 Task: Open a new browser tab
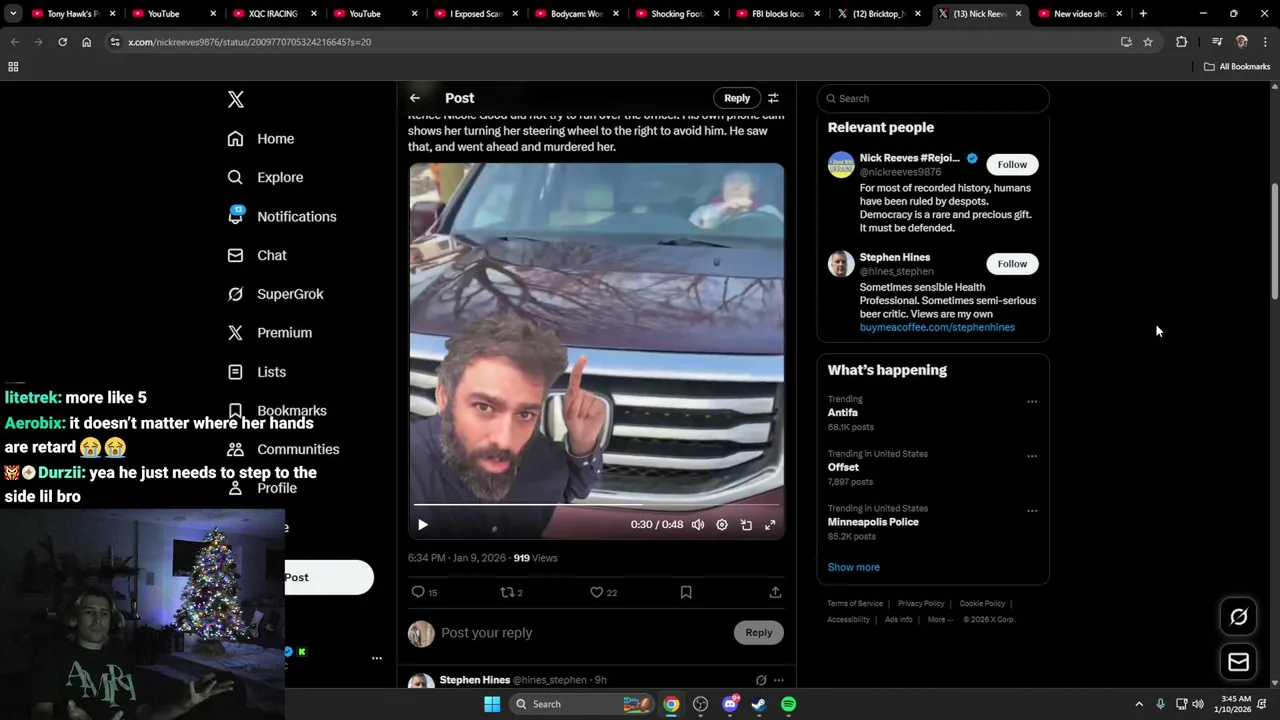[1143, 14]
